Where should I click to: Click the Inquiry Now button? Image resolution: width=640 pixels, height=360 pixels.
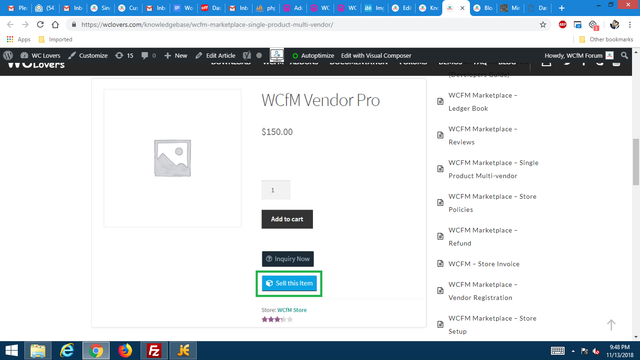click(x=288, y=259)
